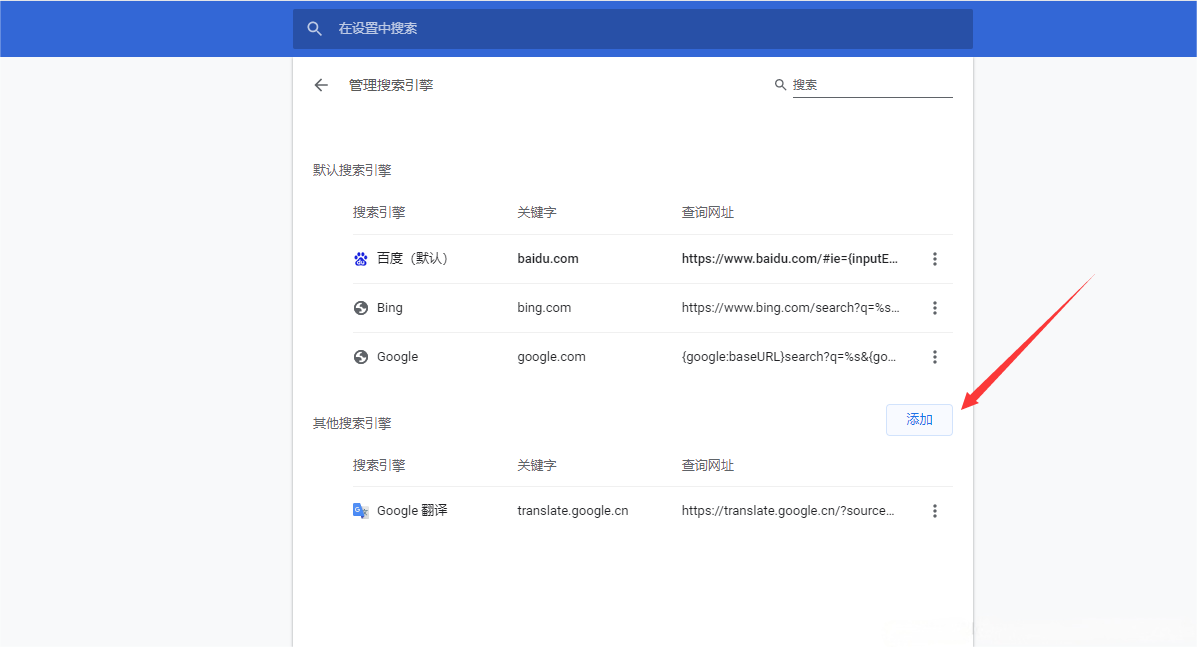Click 查询网址 column header in default list

708,212
